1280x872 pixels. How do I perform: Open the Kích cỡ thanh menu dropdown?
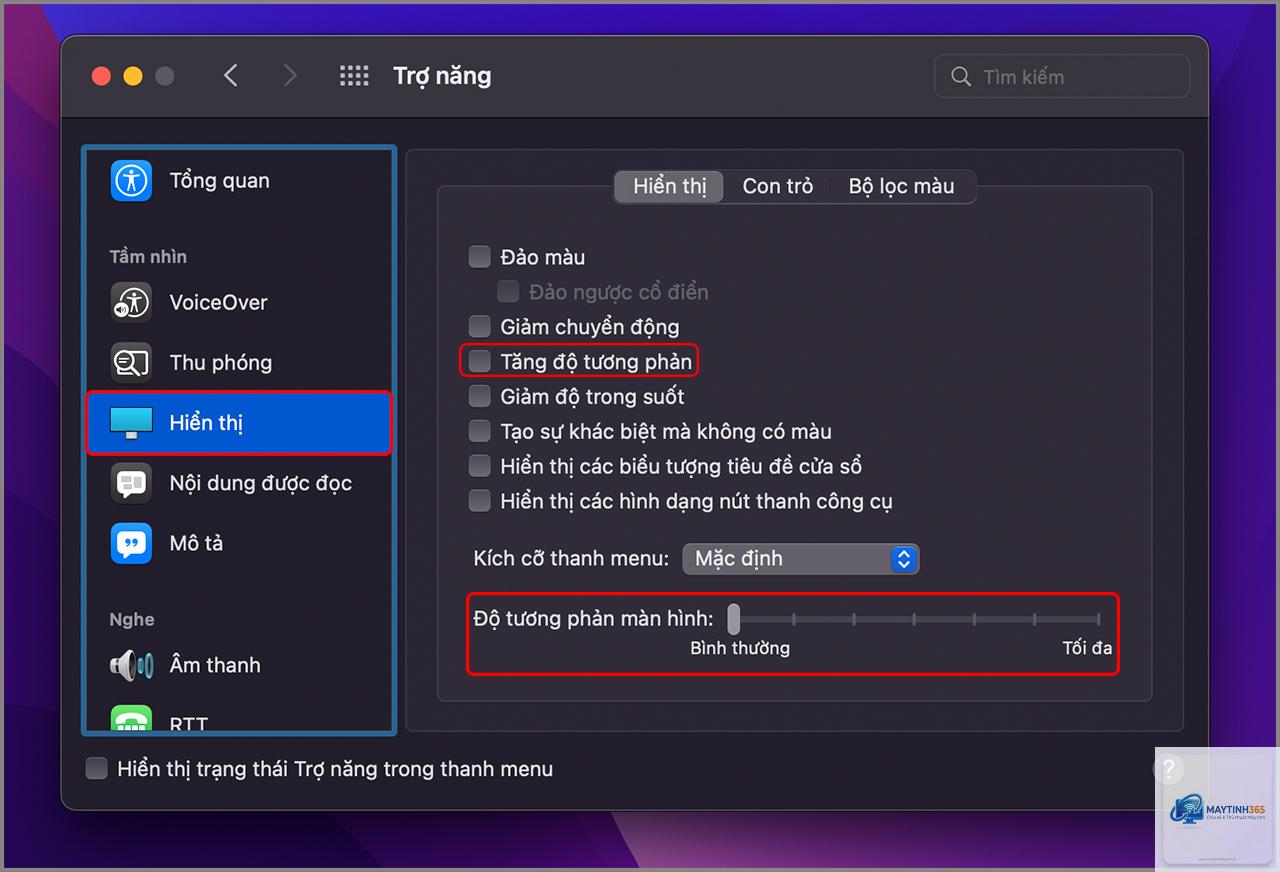[800, 559]
